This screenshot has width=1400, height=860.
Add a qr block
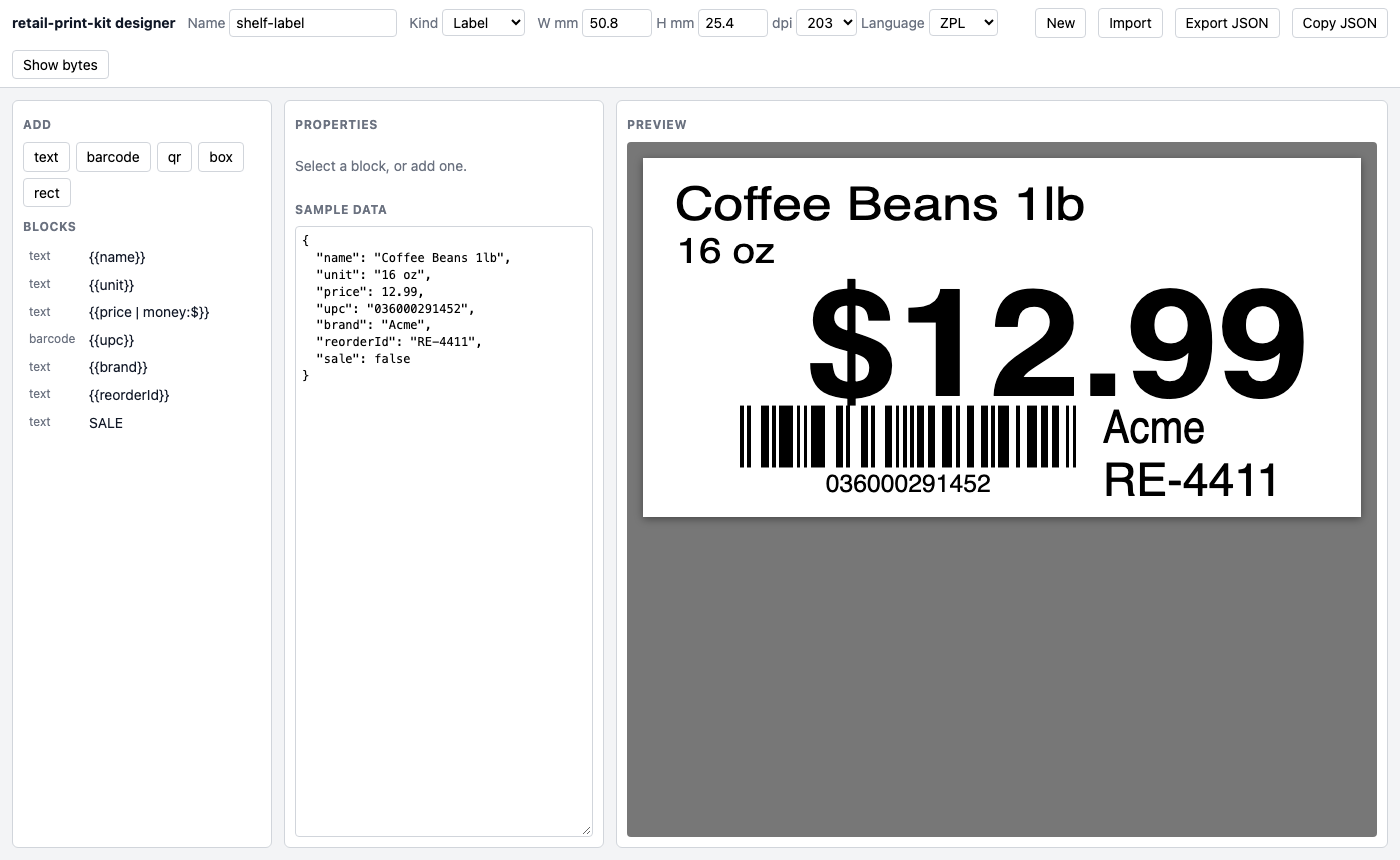(174, 157)
